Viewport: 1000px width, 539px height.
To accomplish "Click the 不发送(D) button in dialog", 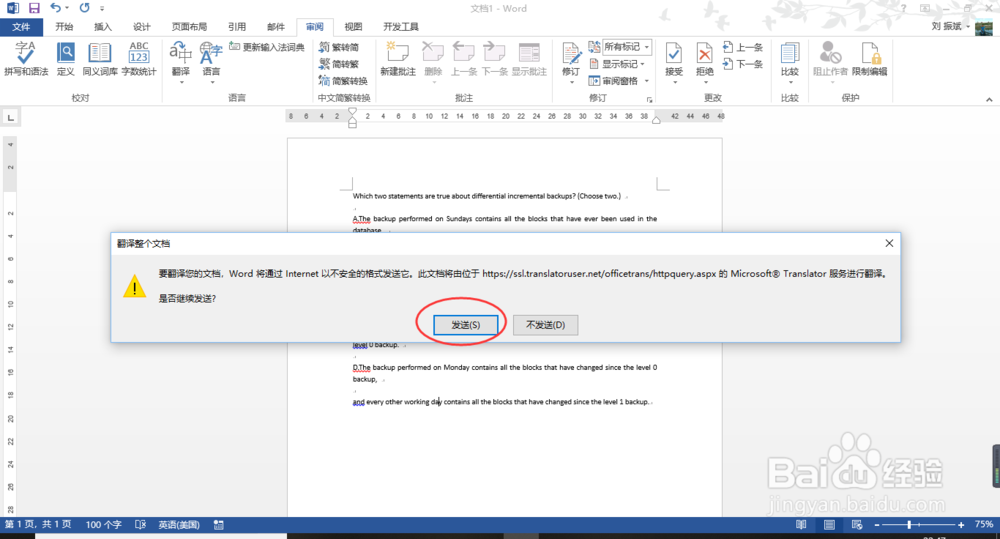I will 545,325.
